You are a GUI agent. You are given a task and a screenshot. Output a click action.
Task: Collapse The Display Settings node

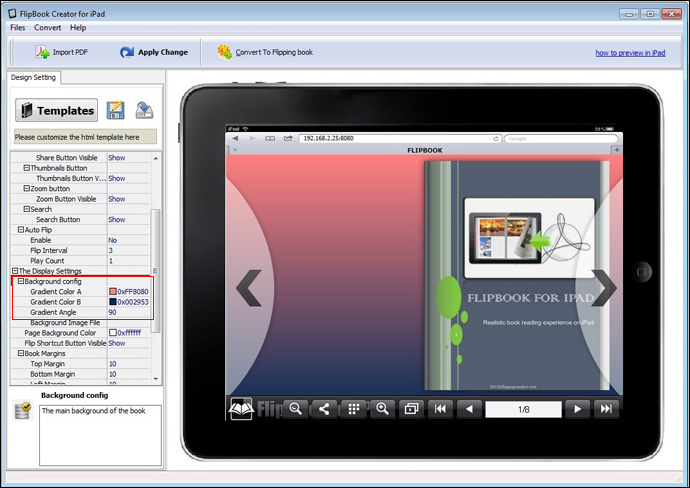tap(15, 271)
